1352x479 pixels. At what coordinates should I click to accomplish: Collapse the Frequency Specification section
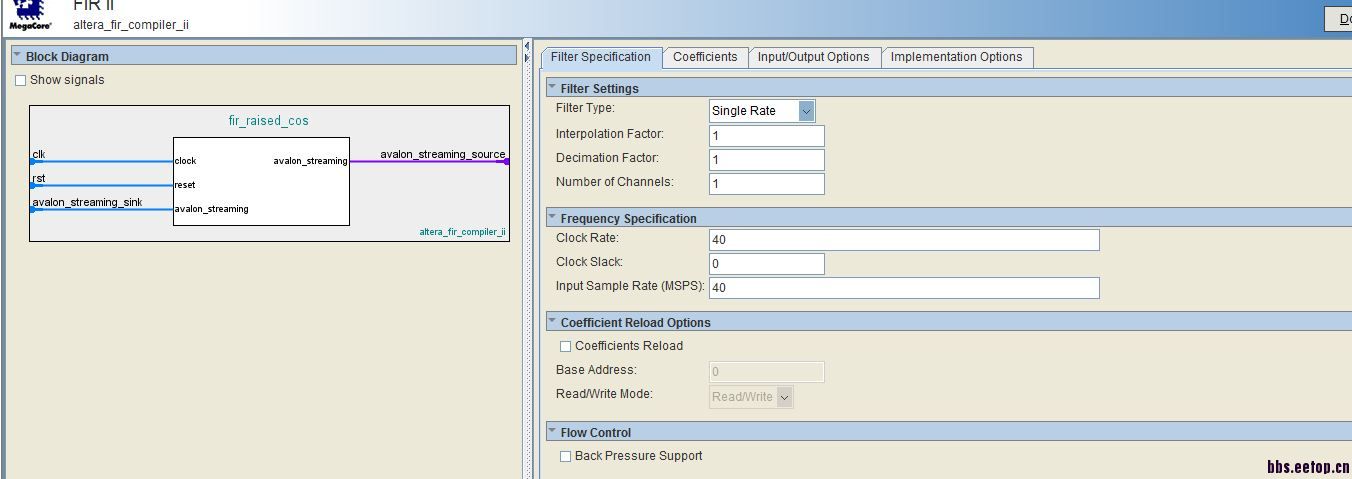(552, 218)
